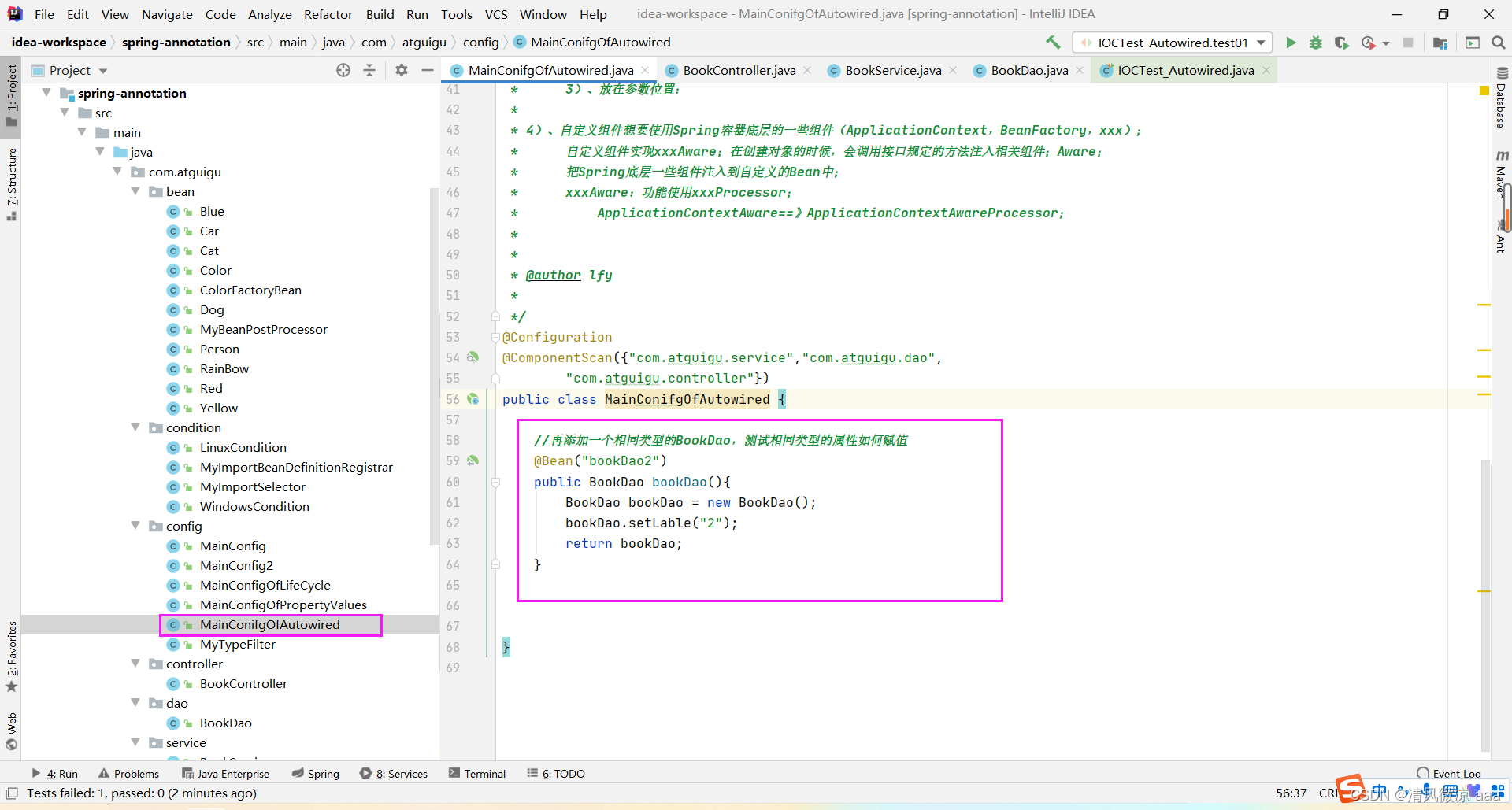Image resolution: width=1512 pixels, height=810 pixels.
Task: Collapse all in Project panel
Action: 369,70
